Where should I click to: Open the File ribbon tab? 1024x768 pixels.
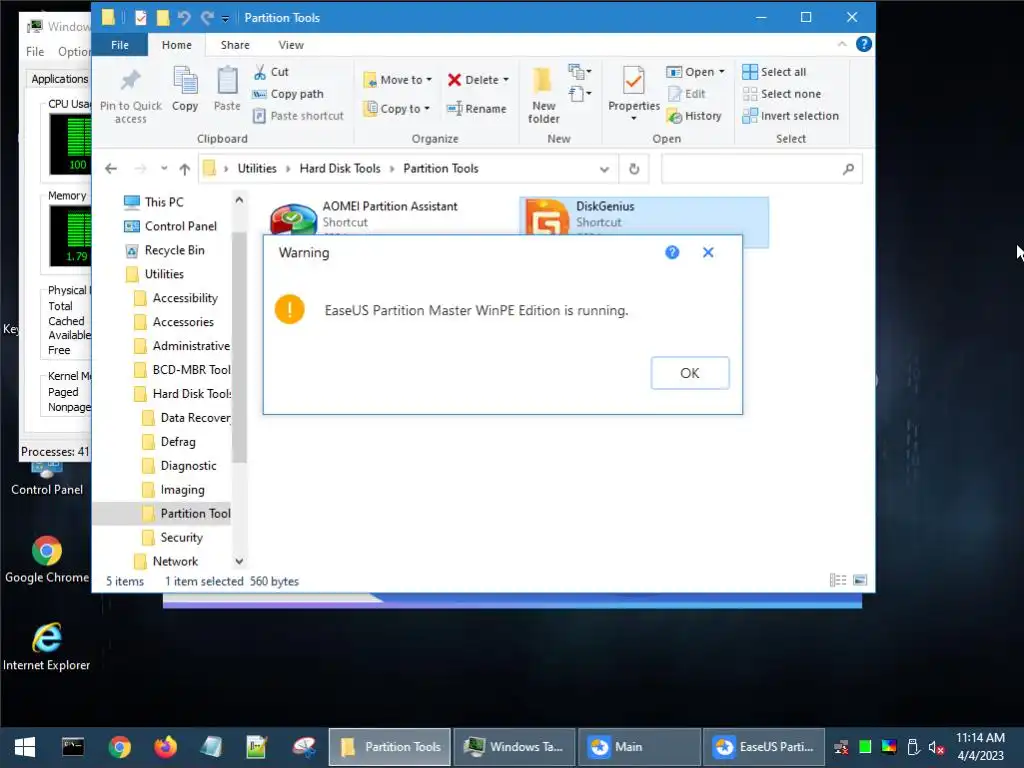120,44
